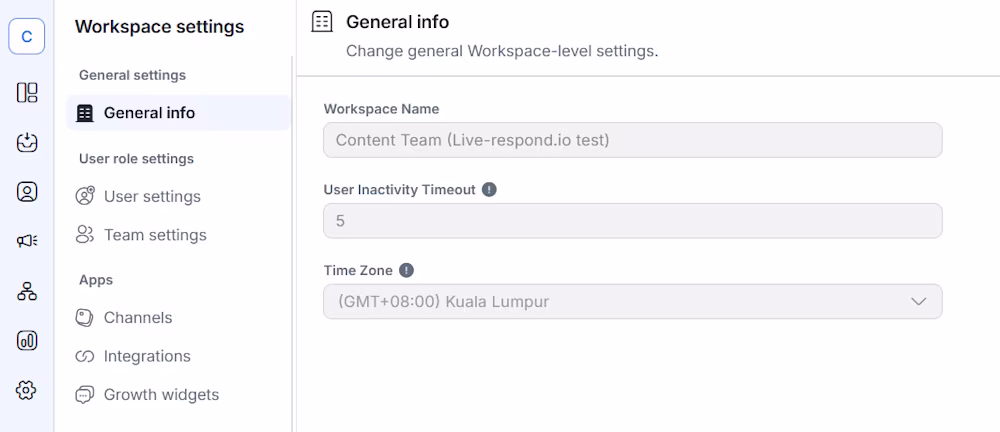This screenshot has width=1000, height=432.
Task: Select Growth widgets in sidebar
Action: [161, 394]
